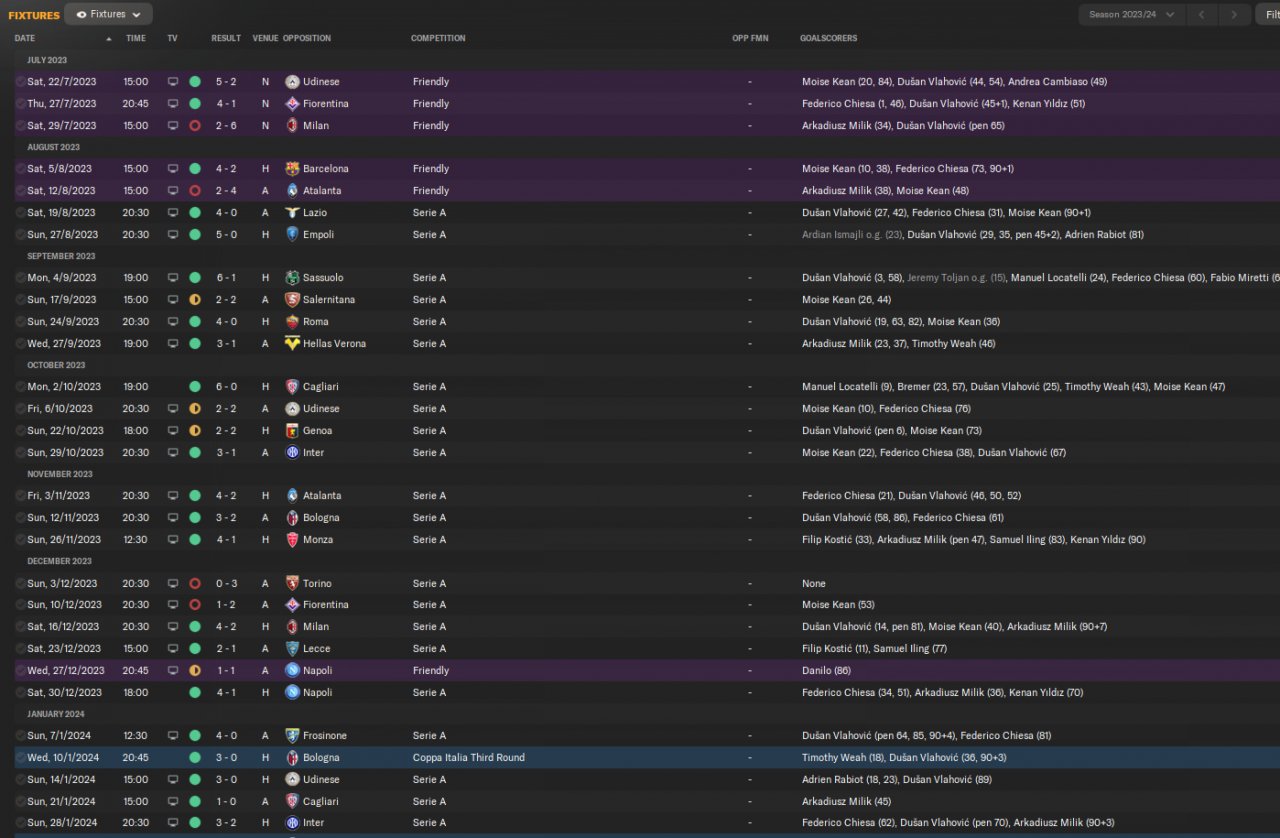Click the yellow draw indicator for the Salernitana match

[x=195, y=300]
